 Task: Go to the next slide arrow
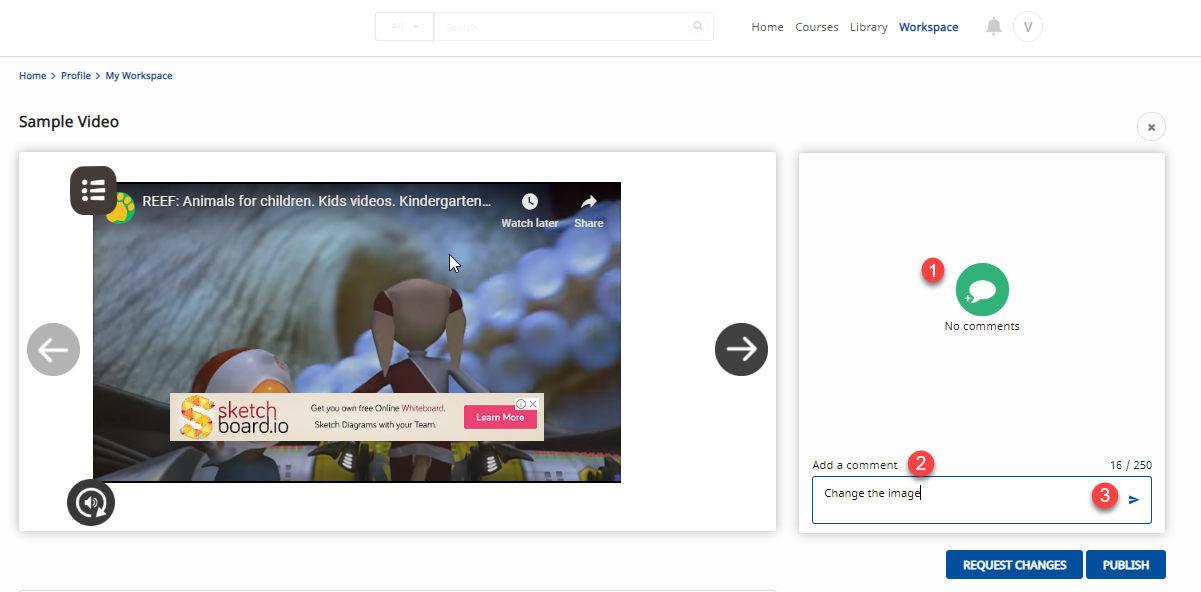[741, 349]
